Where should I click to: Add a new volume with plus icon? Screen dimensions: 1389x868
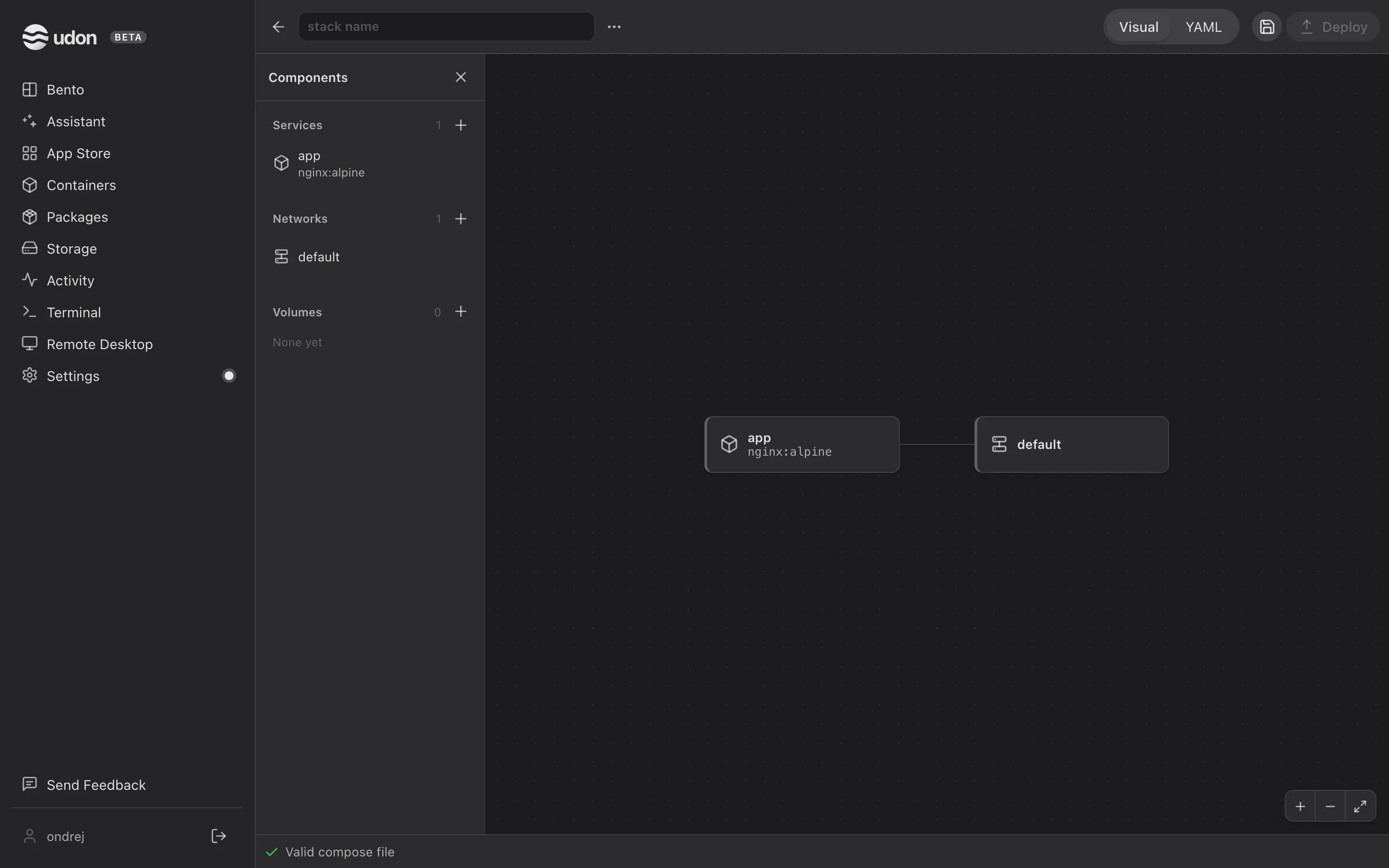pyautogui.click(x=461, y=312)
